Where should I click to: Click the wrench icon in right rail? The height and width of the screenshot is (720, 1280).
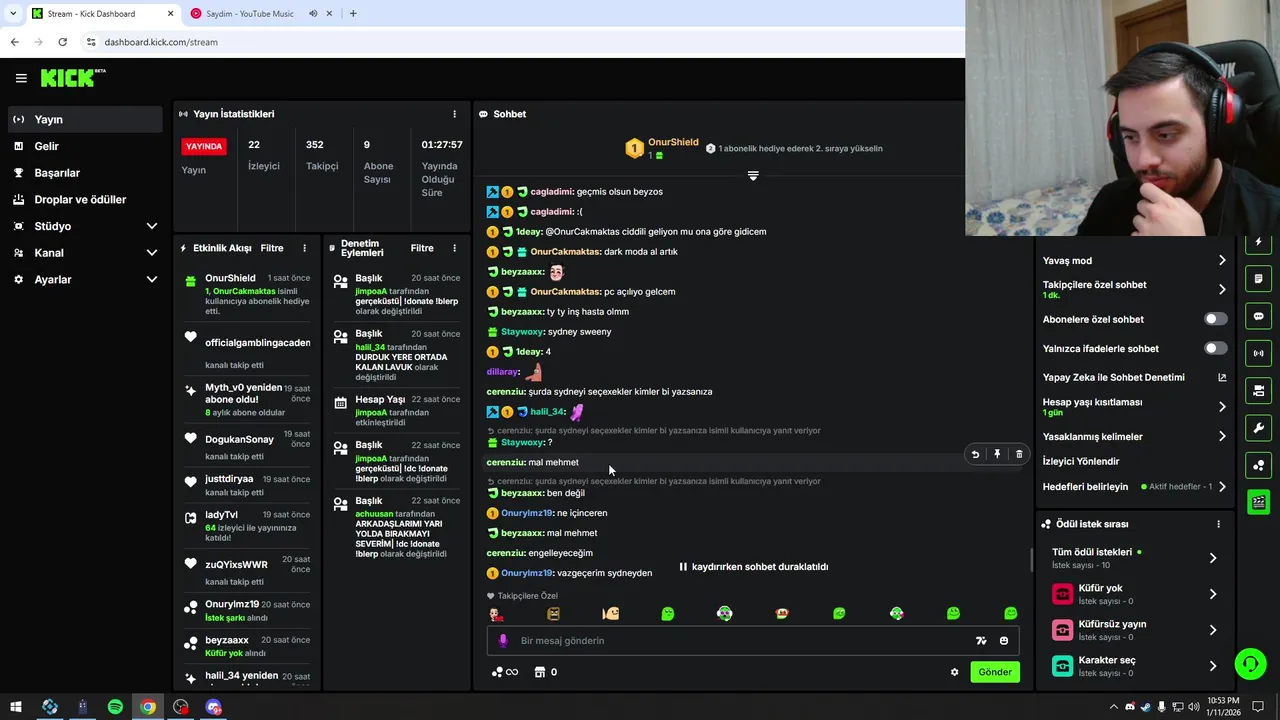point(1259,428)
